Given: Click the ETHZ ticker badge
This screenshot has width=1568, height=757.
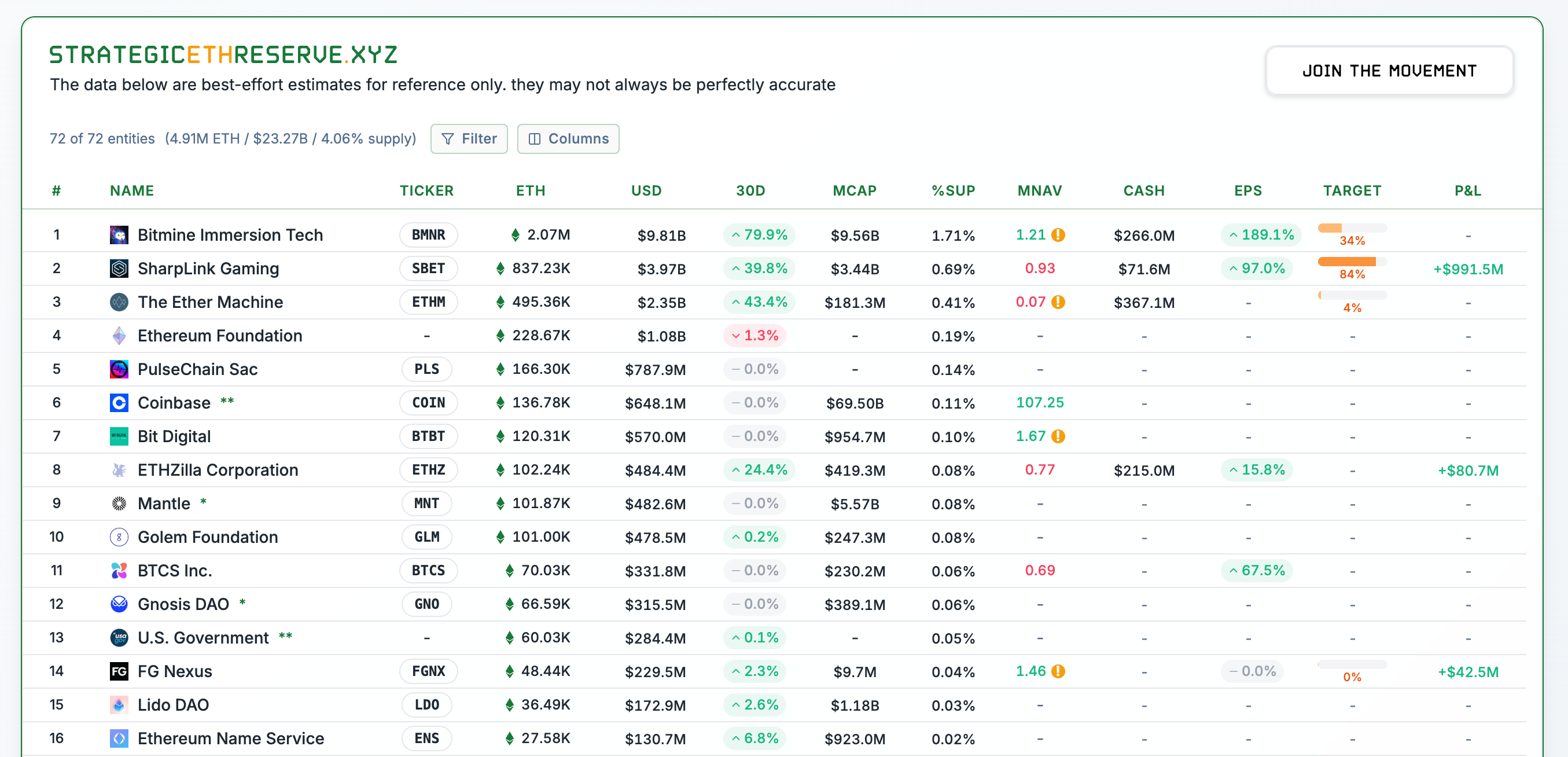Looking at the screenshot, I should pyautogui.click(x=428, y=469).
